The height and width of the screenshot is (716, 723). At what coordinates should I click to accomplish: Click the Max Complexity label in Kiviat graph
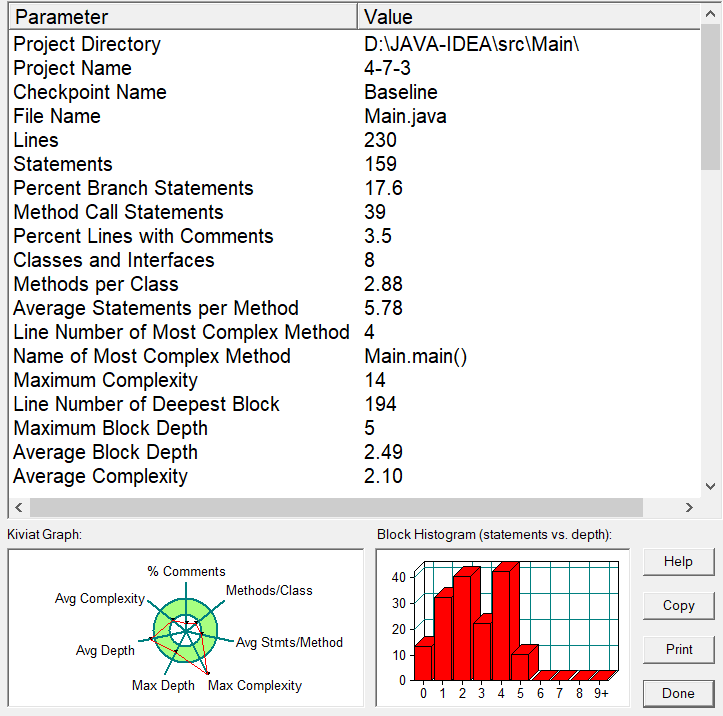[255, 686]
